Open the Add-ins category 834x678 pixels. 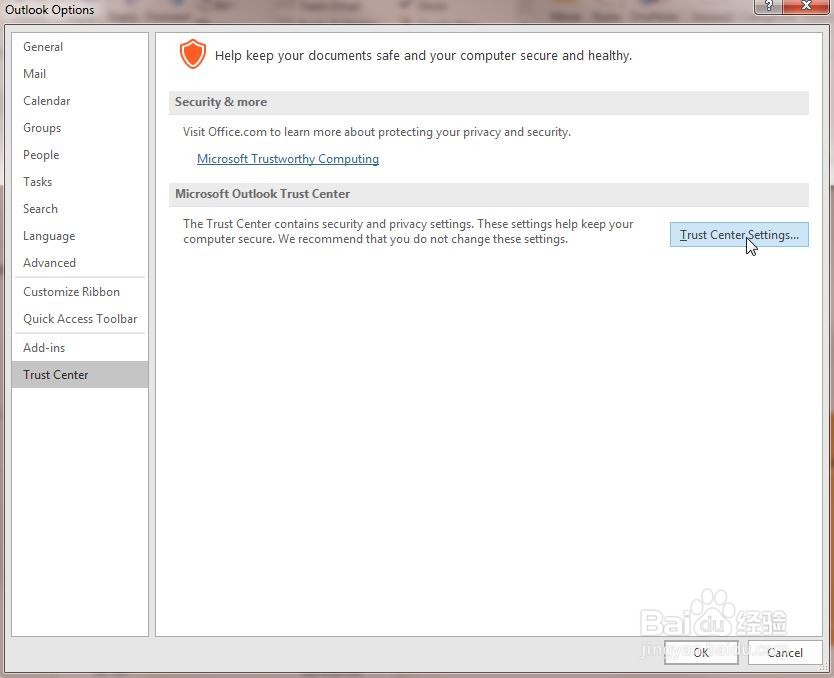point(80,348)
